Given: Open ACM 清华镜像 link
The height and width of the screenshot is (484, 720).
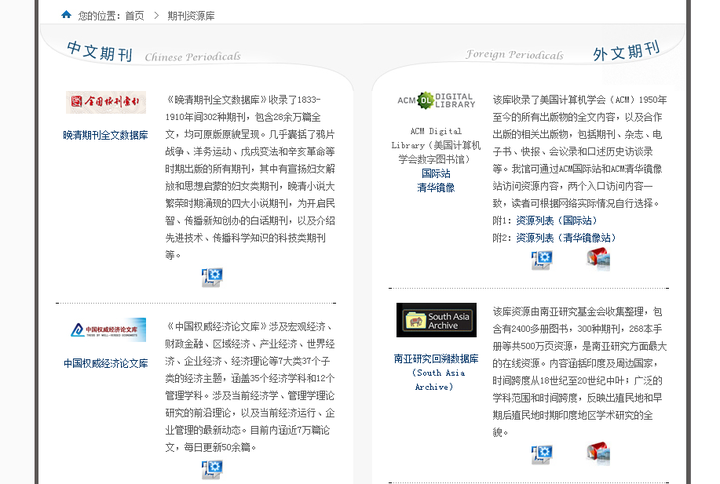Looking at the screenshot, I should (x=436, y=187).
